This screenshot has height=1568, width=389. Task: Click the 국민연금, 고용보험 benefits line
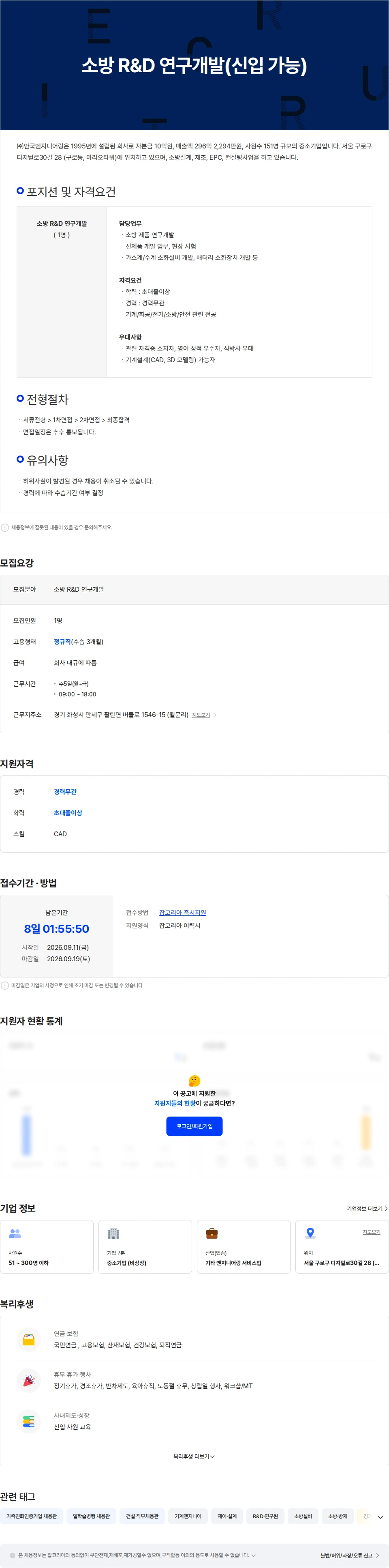pyautogui.click(x=118, y=1345)
